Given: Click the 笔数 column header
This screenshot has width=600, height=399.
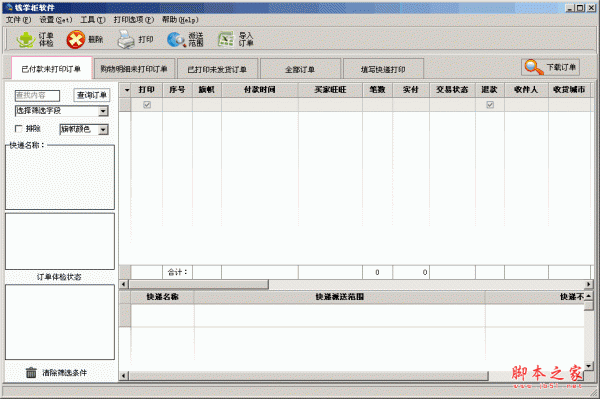Looking at the screenshot, I should (377, 90).
